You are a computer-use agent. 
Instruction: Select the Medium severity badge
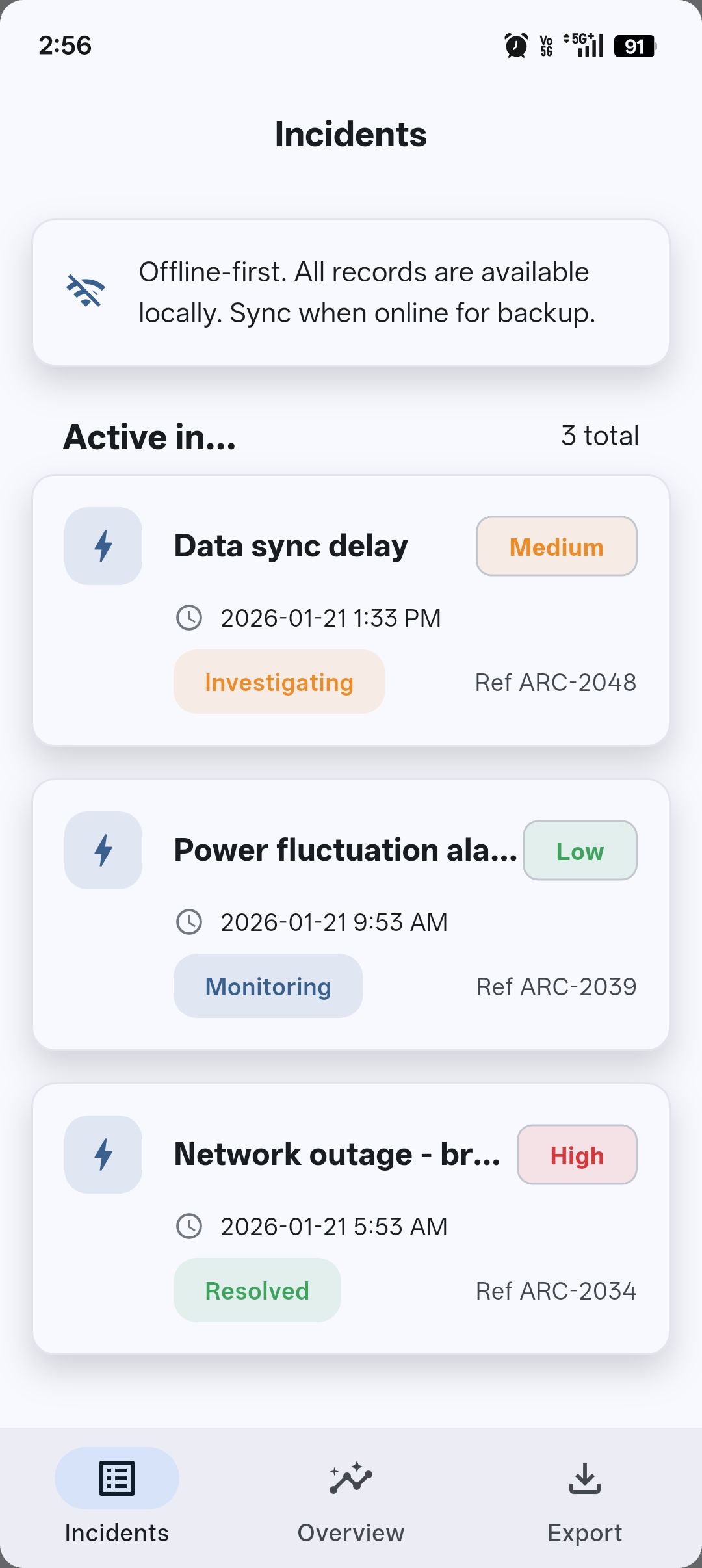(556, 547)
